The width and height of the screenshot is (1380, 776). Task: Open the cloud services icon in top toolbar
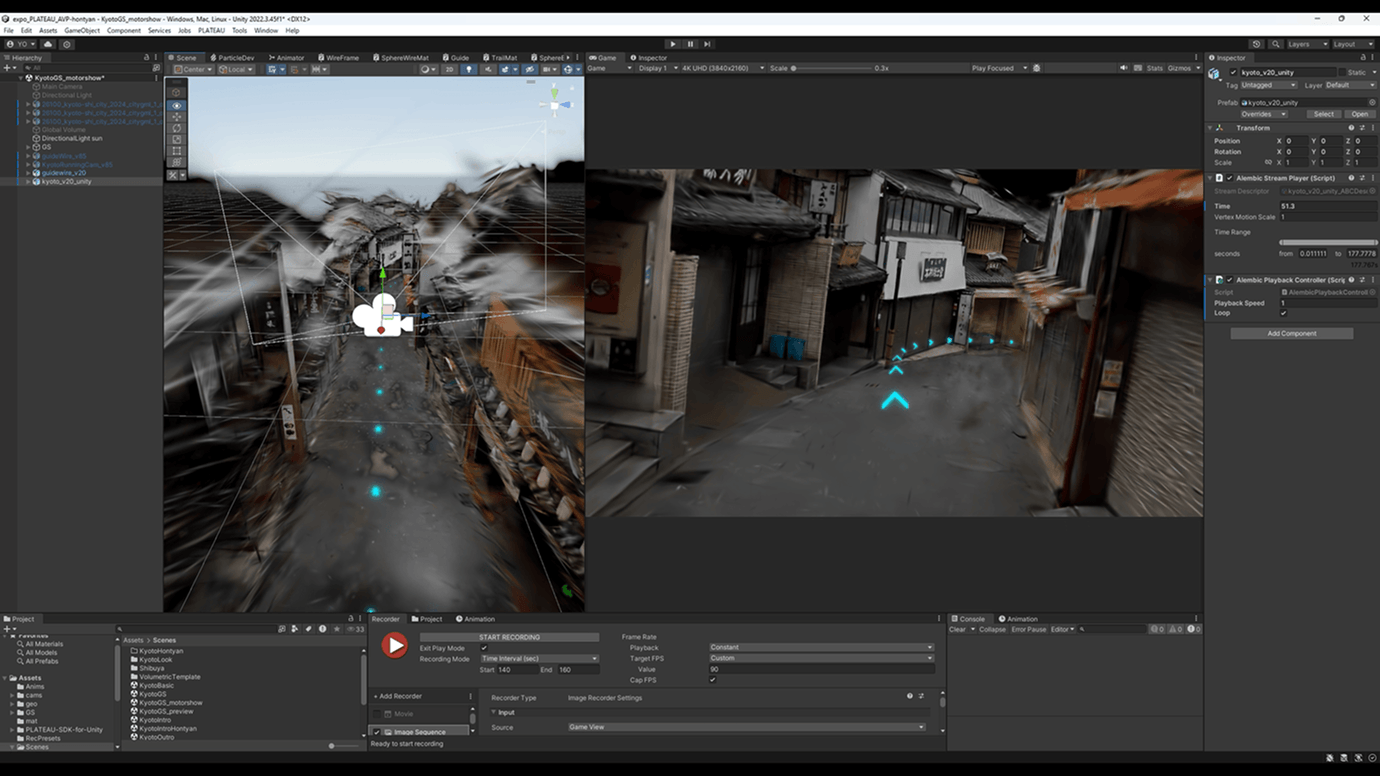pyautogui.click(x=48, y=44)
